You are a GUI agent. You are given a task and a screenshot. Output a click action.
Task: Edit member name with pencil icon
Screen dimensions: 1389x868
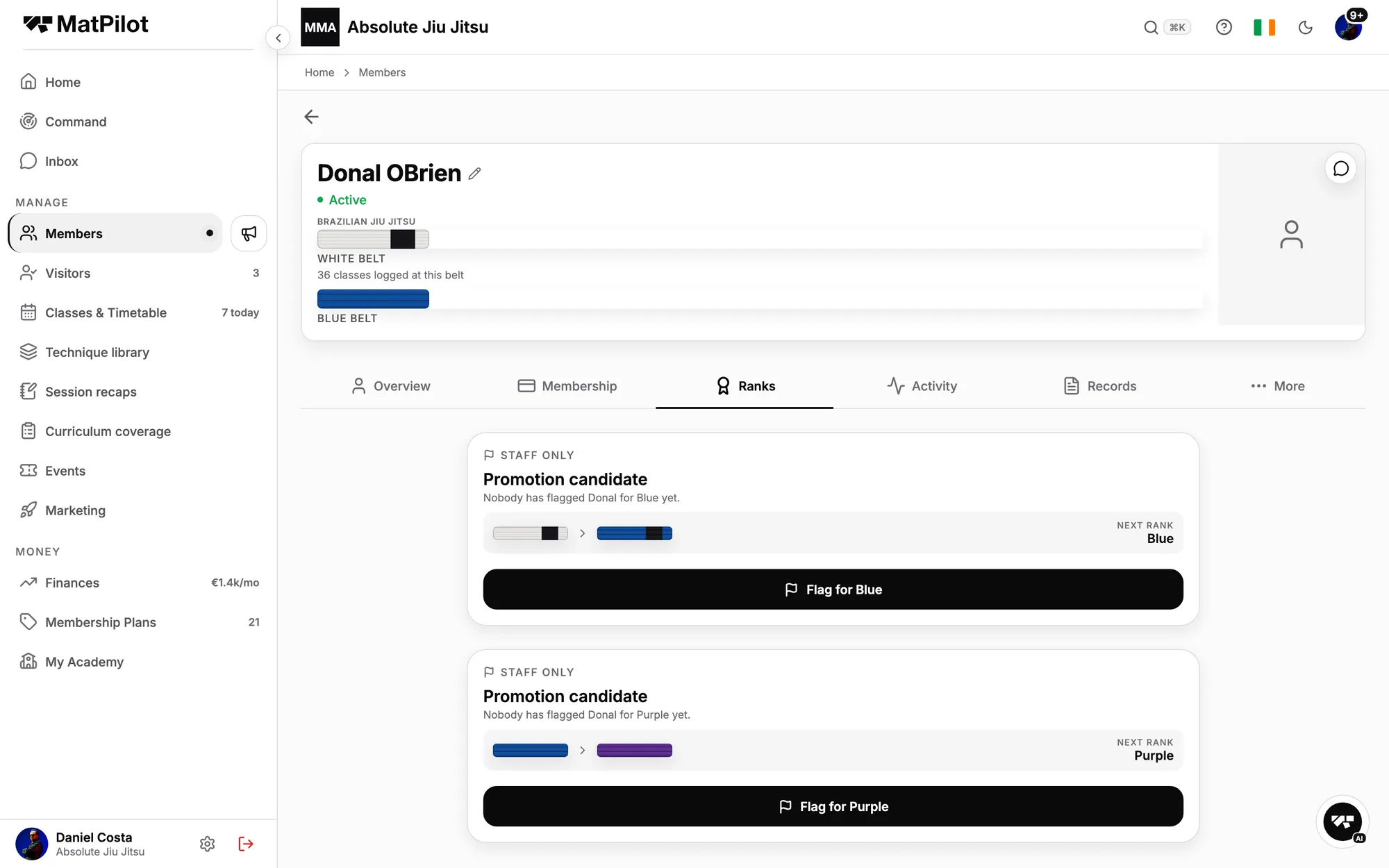[474, 174]
